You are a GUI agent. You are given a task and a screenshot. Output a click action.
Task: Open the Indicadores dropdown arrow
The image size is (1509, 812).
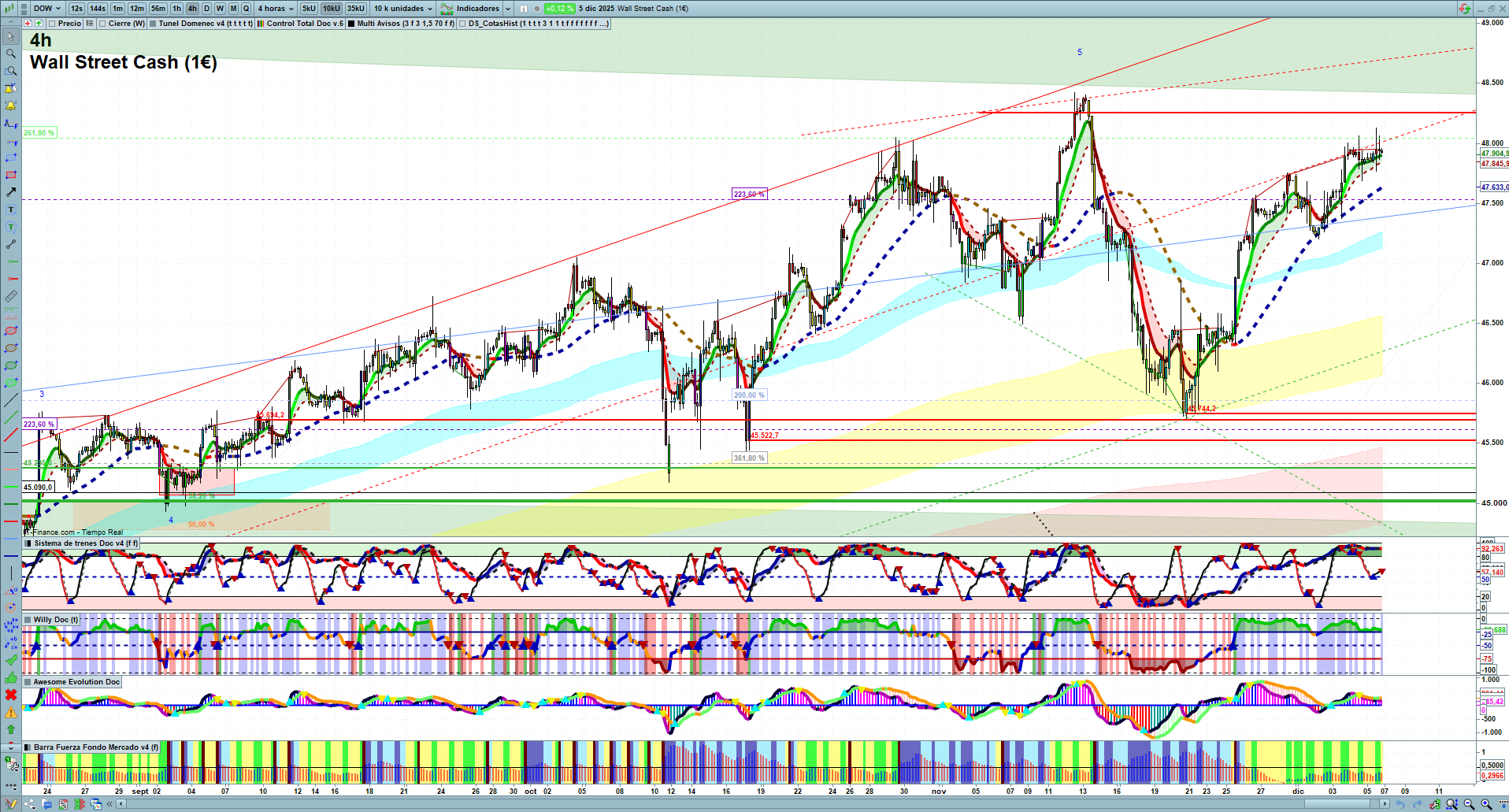click(508, 9)
